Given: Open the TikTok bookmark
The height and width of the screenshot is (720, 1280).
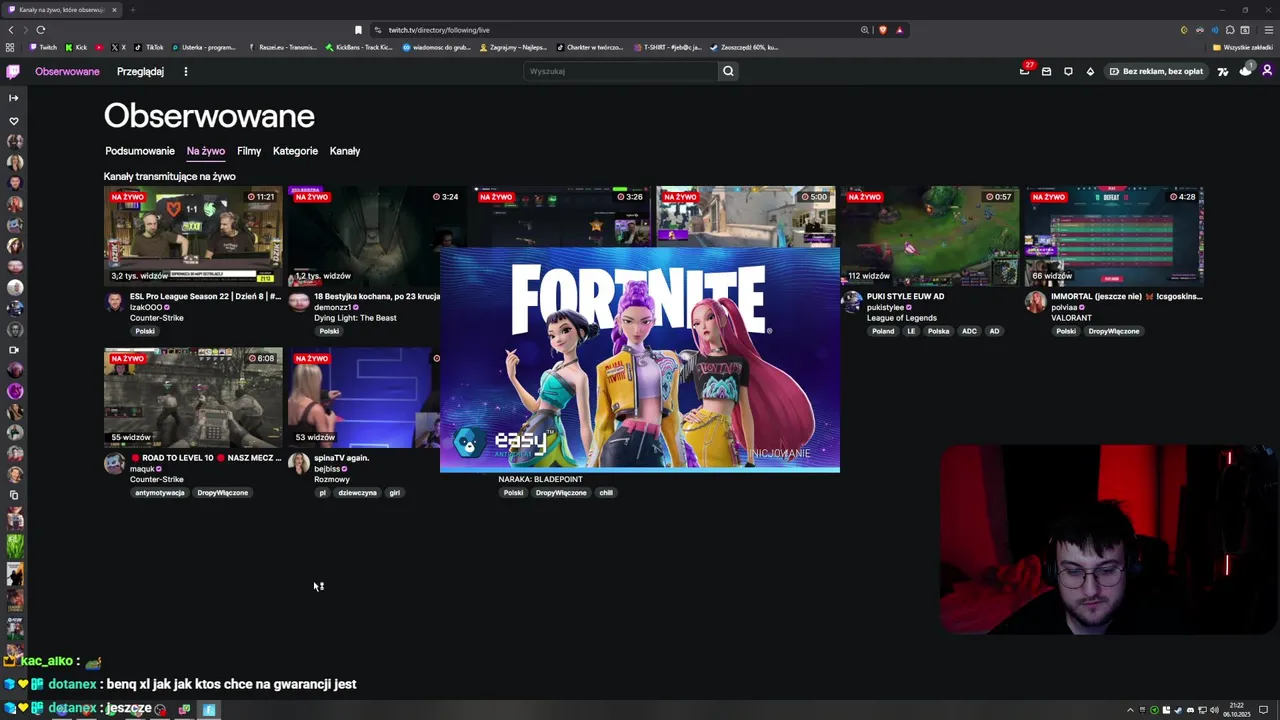Looking at the screenshot, I should click(x=149, y=47).
